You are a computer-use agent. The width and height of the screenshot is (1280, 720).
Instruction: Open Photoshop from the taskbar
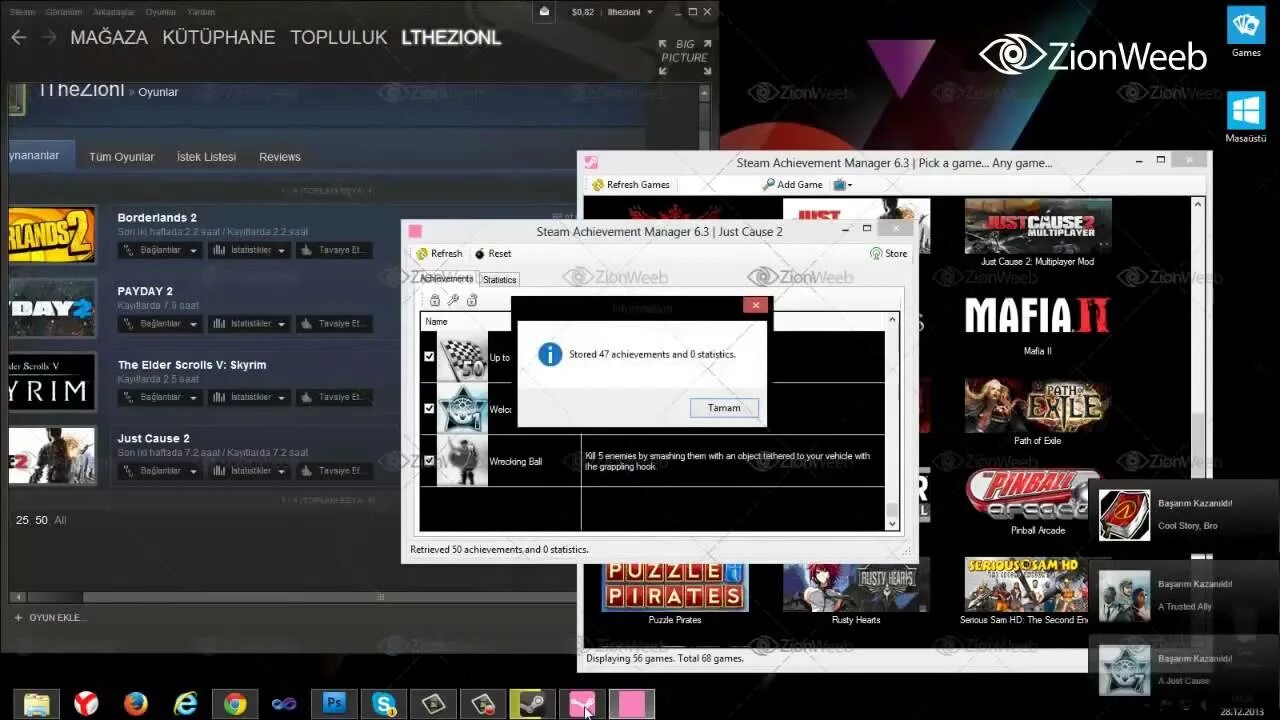(335, 704)
